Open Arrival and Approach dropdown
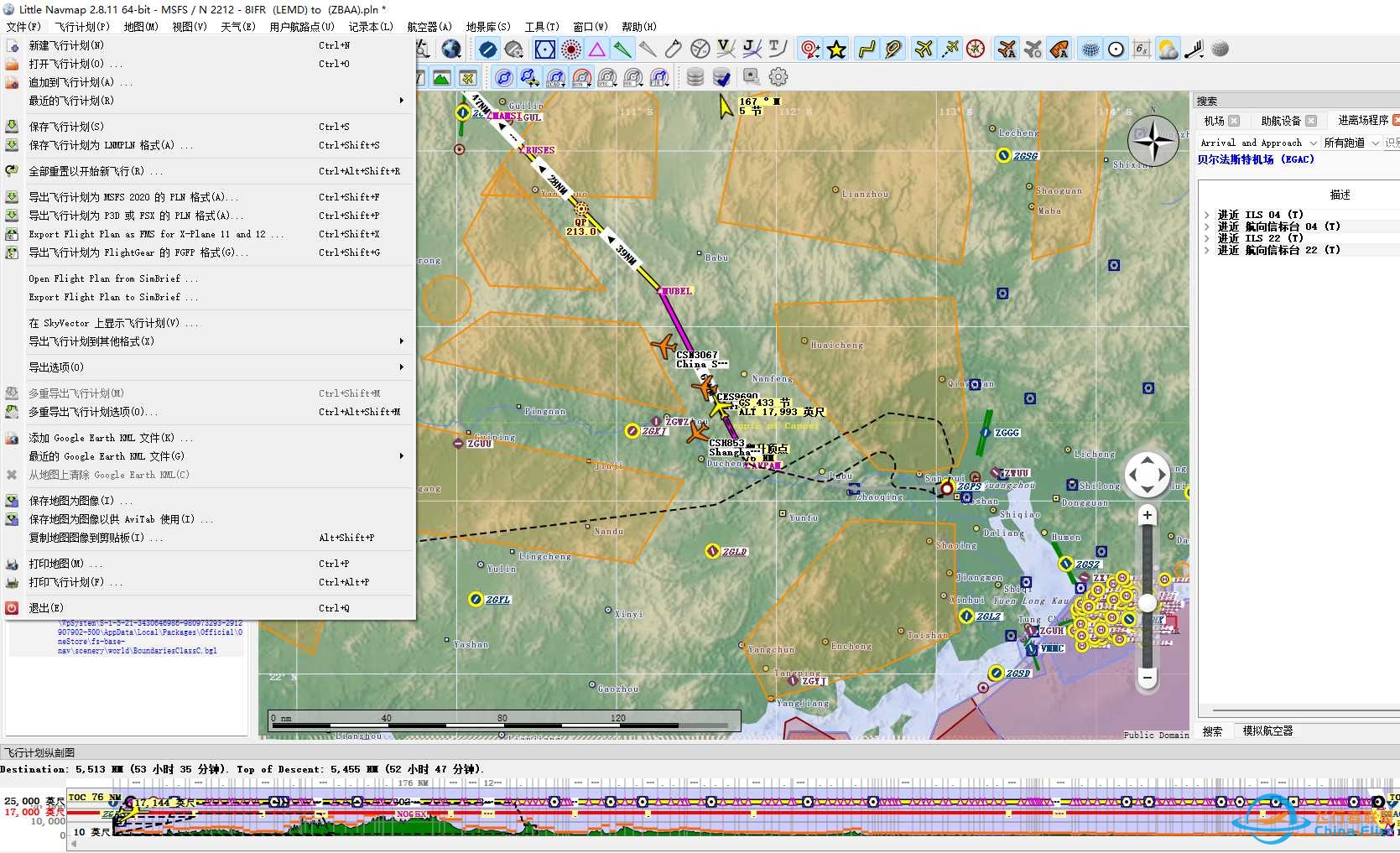The width and height of the screenshot is (1400, 853). coord(1258,143)
